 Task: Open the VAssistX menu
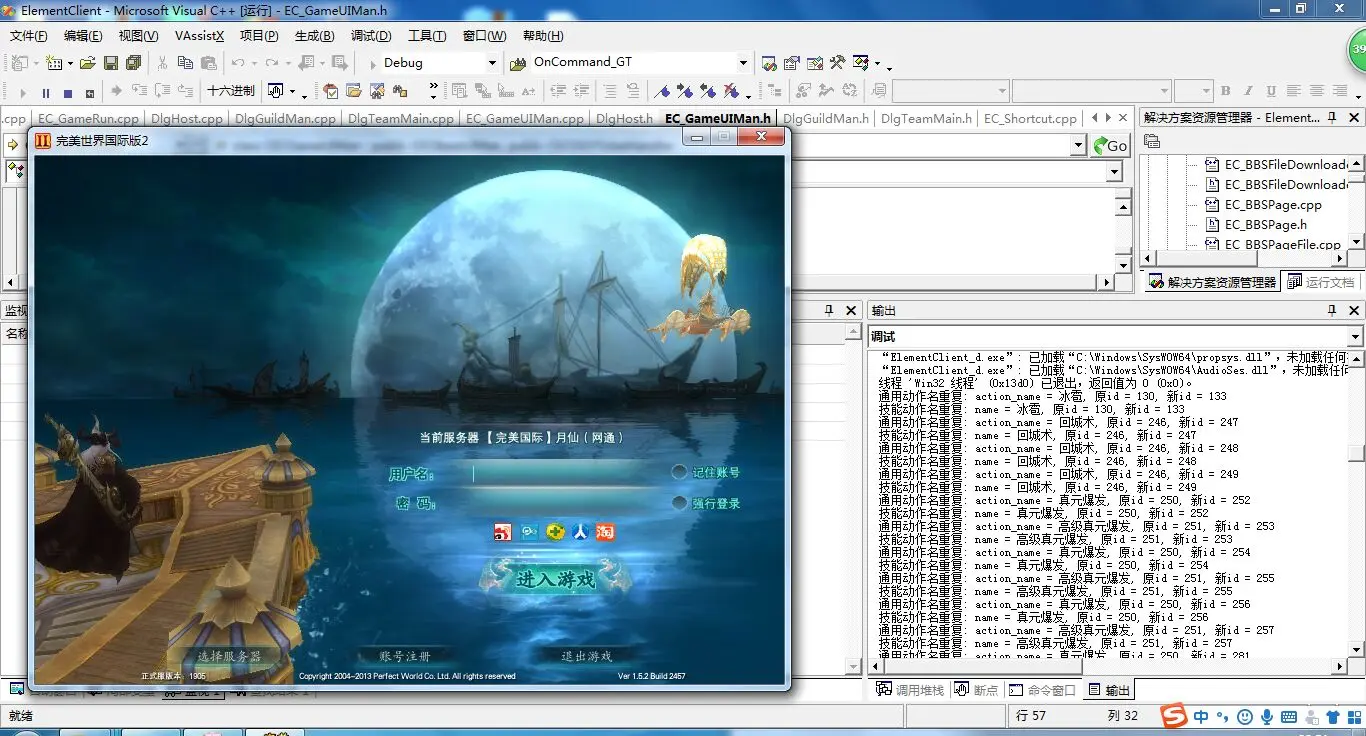coord(199,36)
